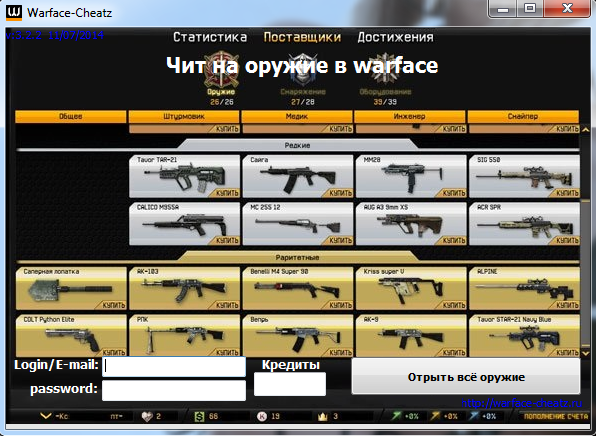596x436 pixels.
Task: Open the warface-cheatz.ru link
Action: coord(522,403)
